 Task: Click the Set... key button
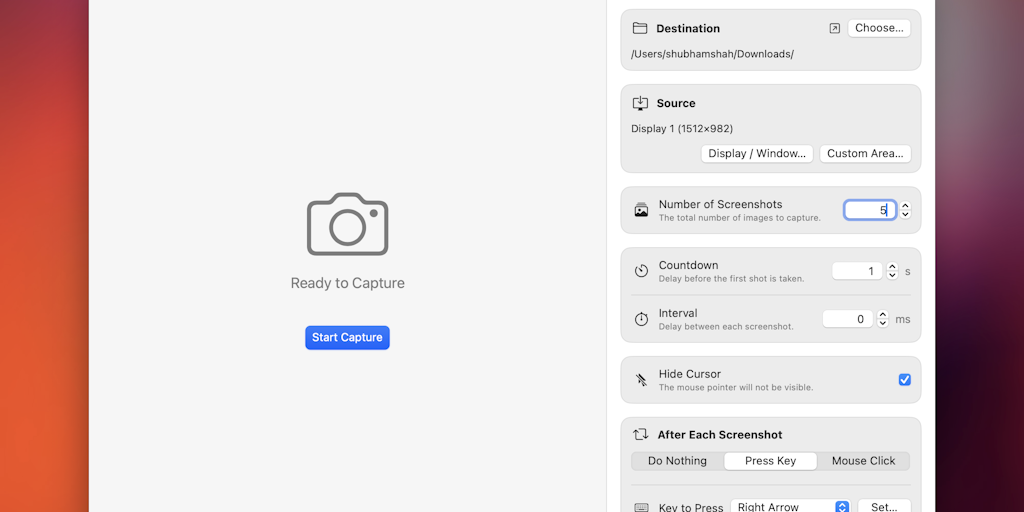(x=884, y=507)
